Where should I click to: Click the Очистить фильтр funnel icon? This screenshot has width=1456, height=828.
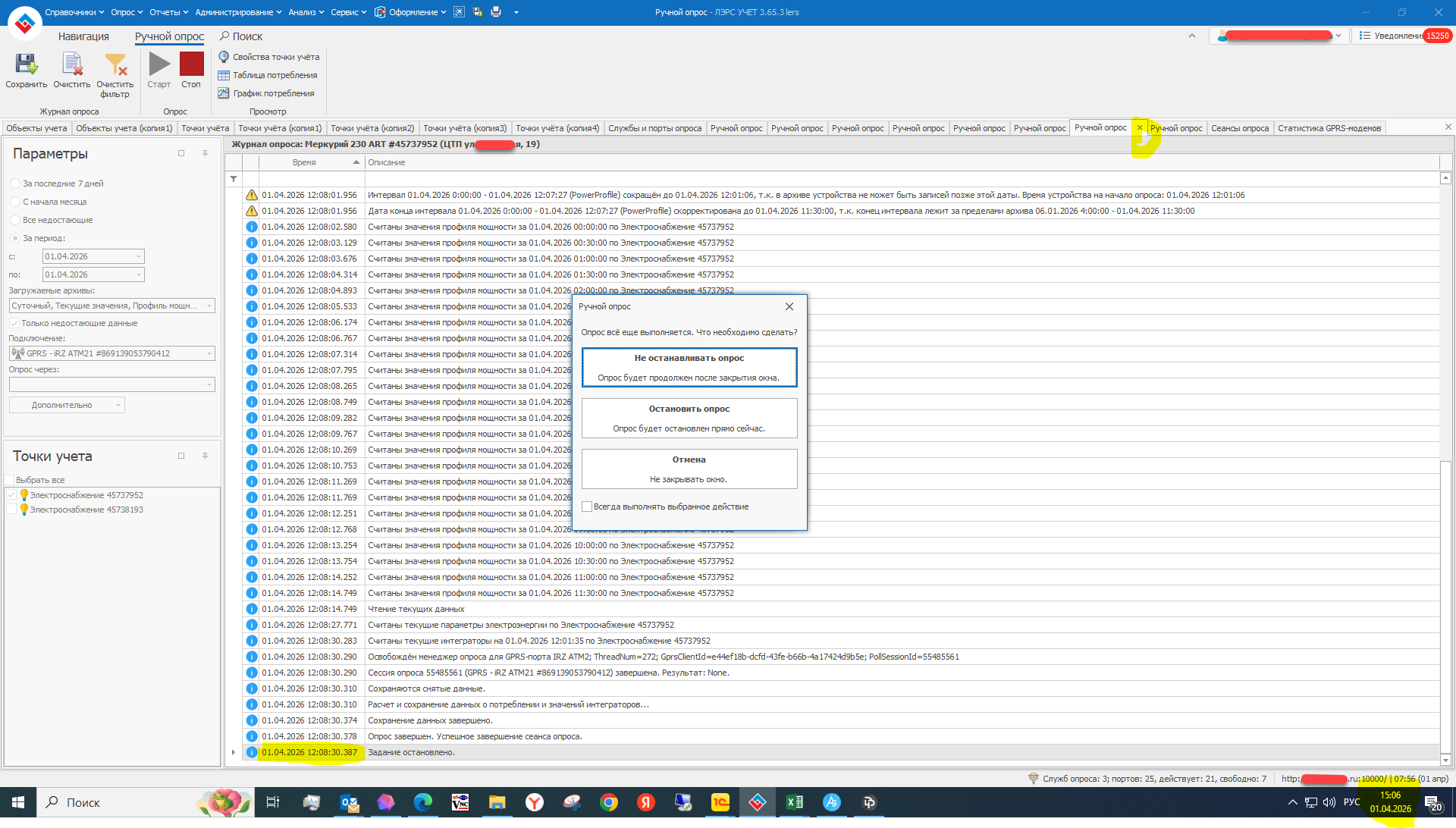click(115, 65)
